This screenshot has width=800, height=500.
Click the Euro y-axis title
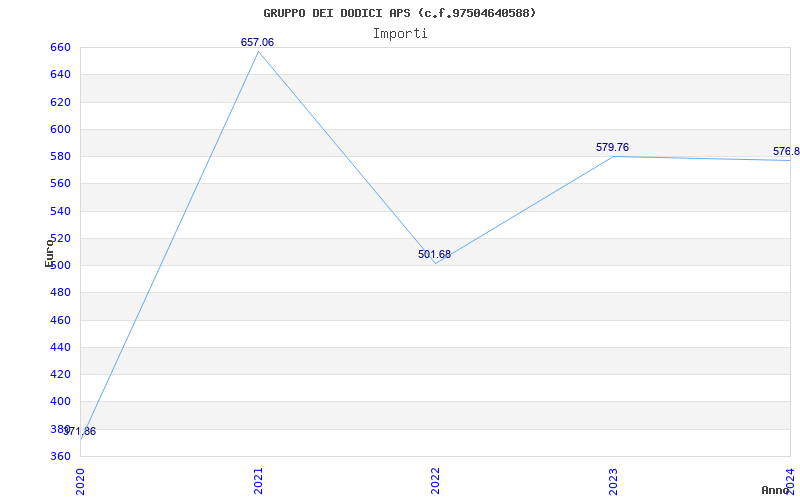tap(49, 253)
